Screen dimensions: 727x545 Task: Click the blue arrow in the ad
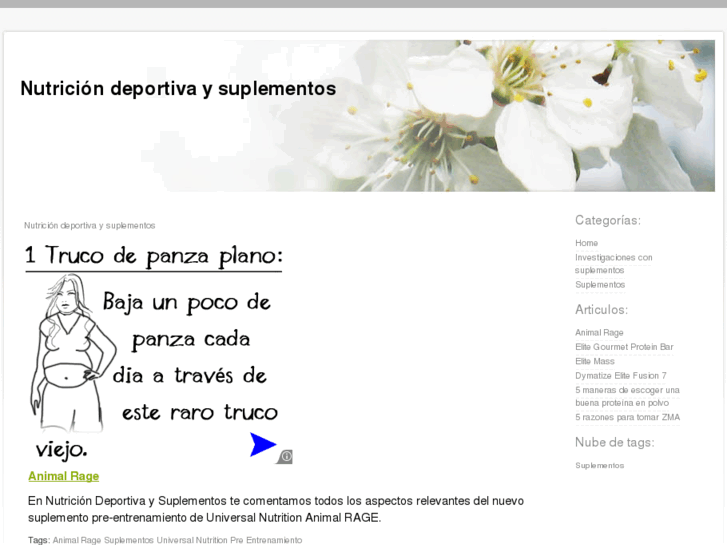[262, 444]
